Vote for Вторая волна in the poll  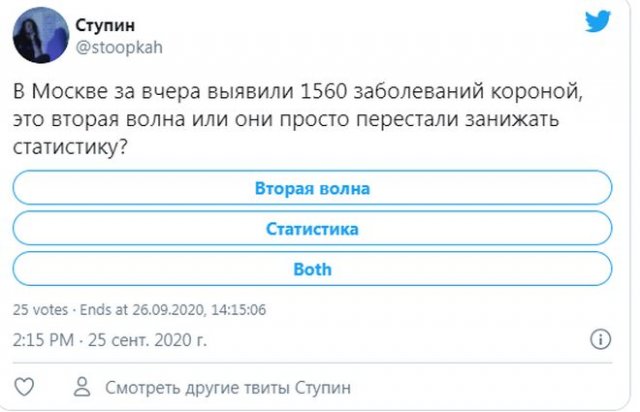[x=312, y=187]
